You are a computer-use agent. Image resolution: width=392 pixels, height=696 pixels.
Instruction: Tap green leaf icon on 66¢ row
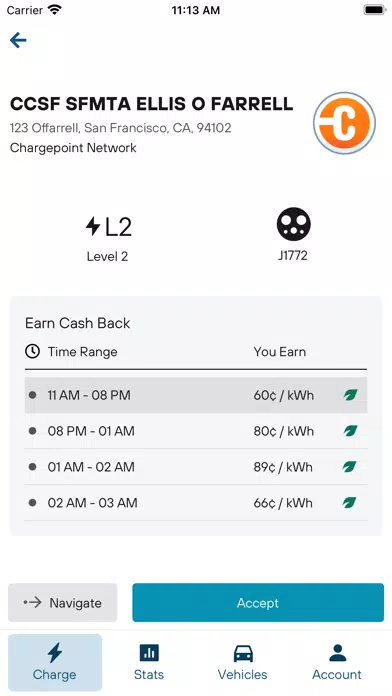(350, 502)
